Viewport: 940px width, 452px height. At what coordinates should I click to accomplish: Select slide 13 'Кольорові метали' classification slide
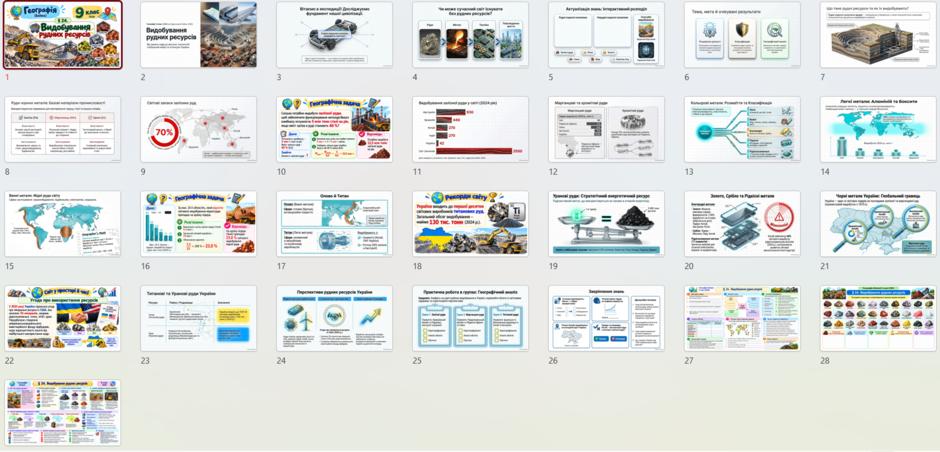743,129
